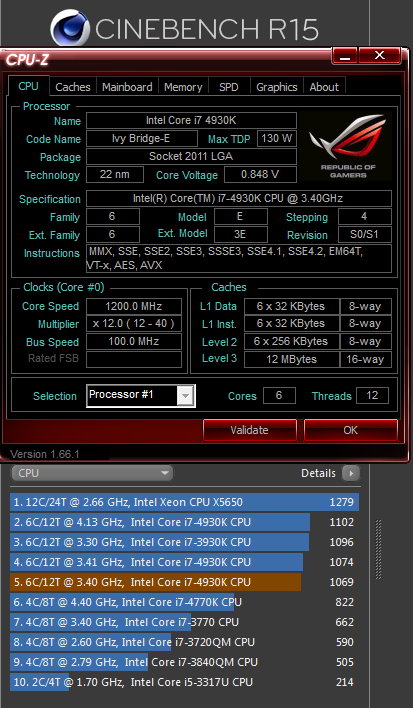This screenshot has height=708, width=413.
Task: Open the Graphics tab
Action: (277, 87)
